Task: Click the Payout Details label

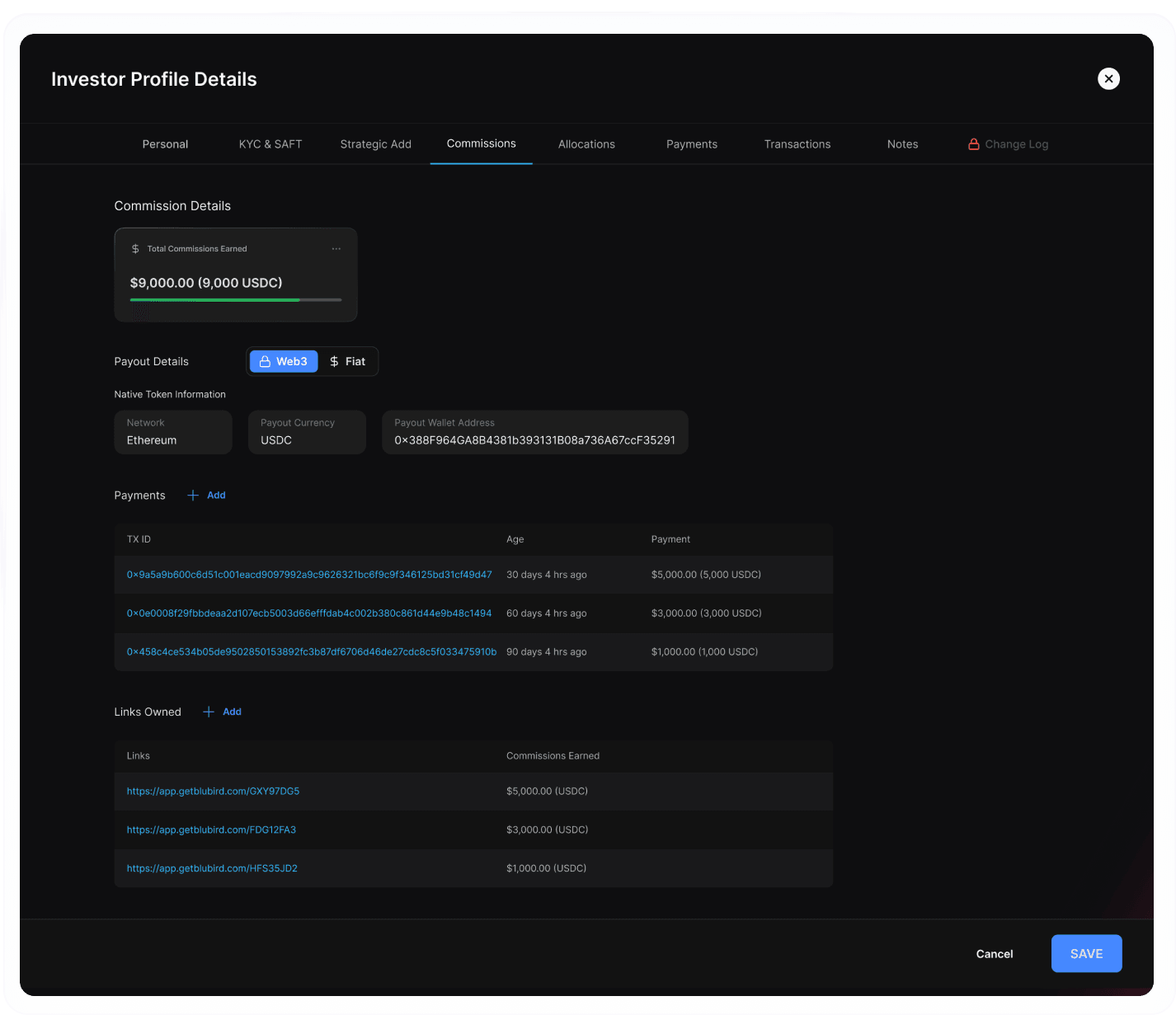Action: point(152,362)
